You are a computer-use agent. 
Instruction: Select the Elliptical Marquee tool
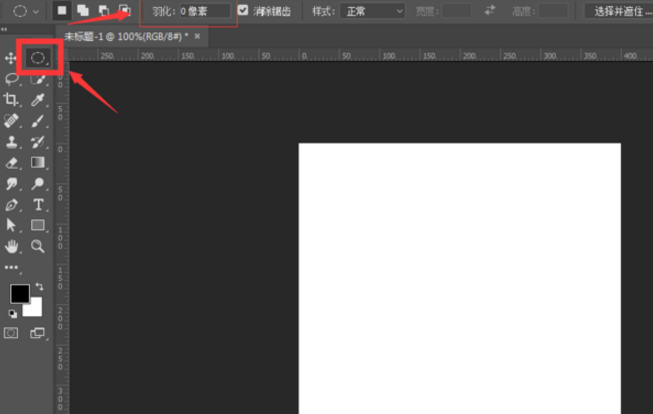click(x=38, y=58)
